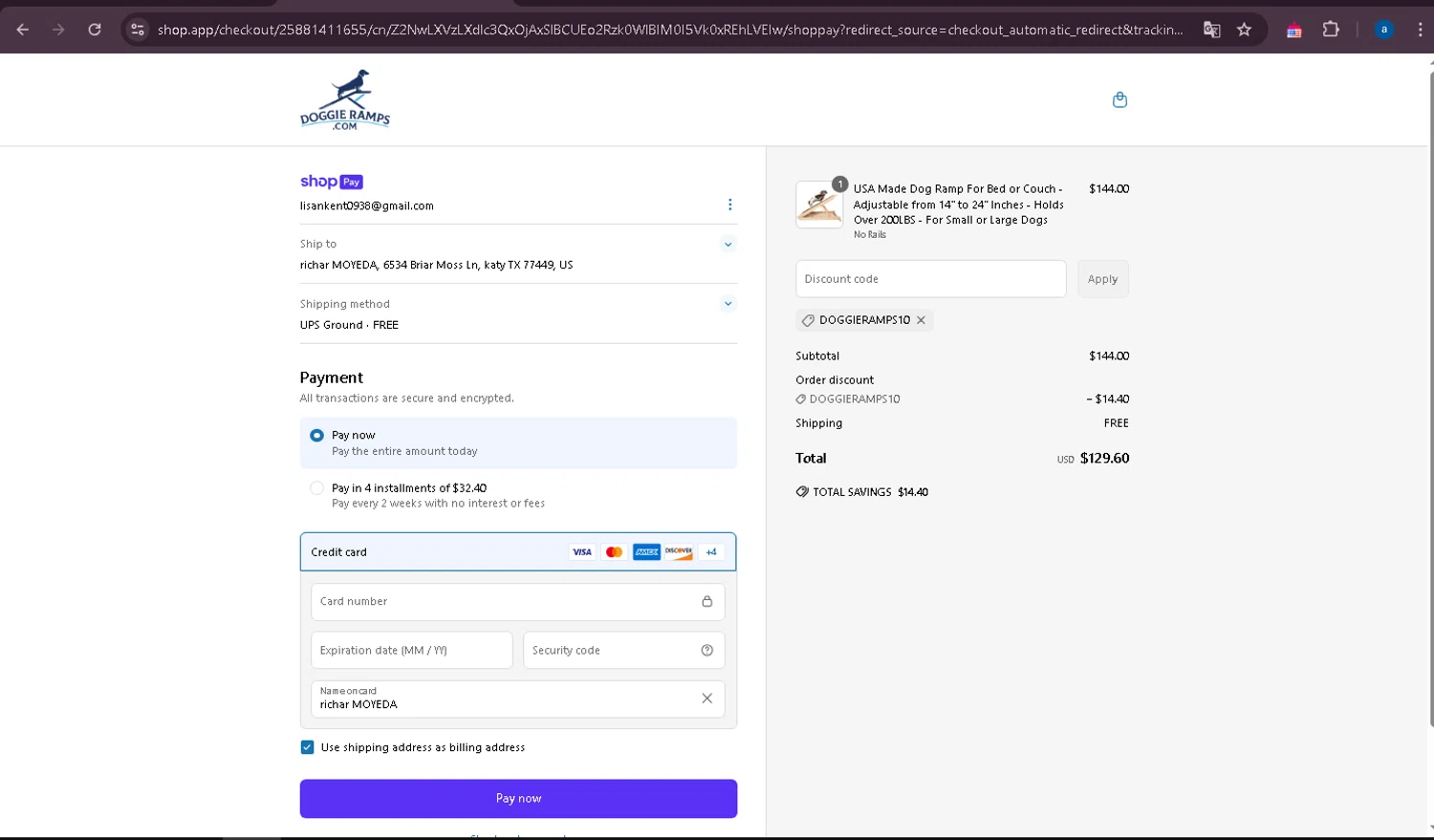
Task: Remove the DOGGIERAMPS10 discount tag
Action: (x=921, y=320)
